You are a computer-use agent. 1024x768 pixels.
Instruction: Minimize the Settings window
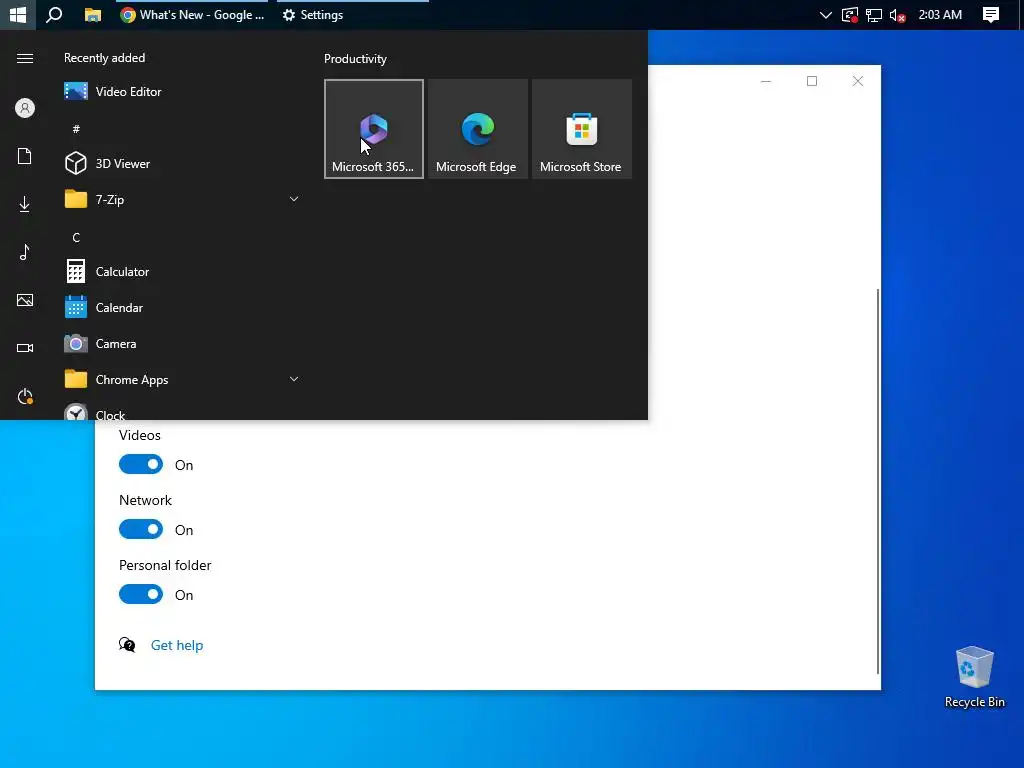[x=766, y=81]
